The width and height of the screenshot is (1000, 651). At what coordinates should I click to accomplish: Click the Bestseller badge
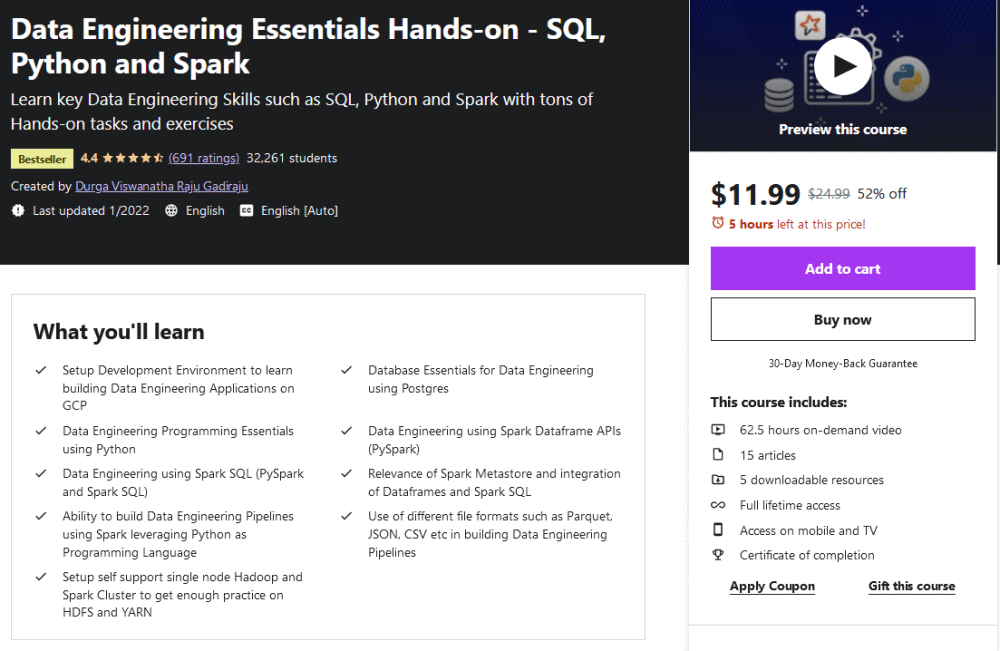click(x=42, y=159)
